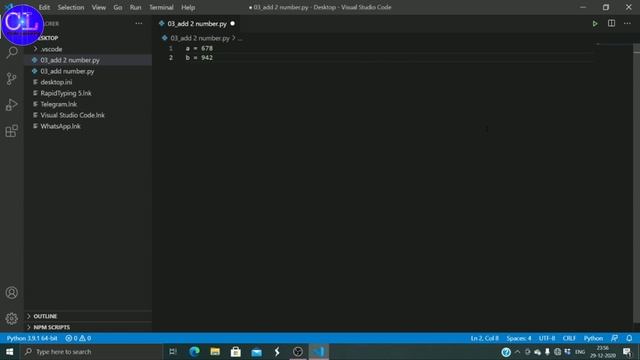Open the Accounts menu icon
Viewport: 640px width, 360px height.
click(x=11, y=293)
